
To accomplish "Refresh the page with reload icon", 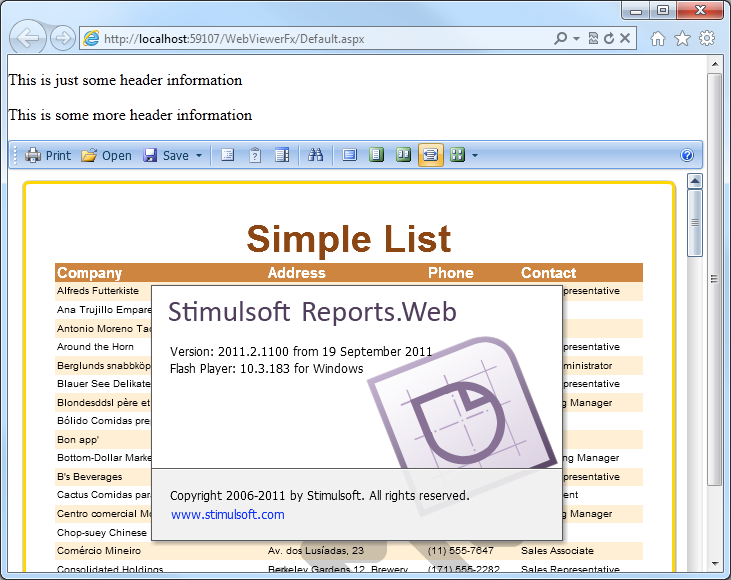I will pos(609,38).
